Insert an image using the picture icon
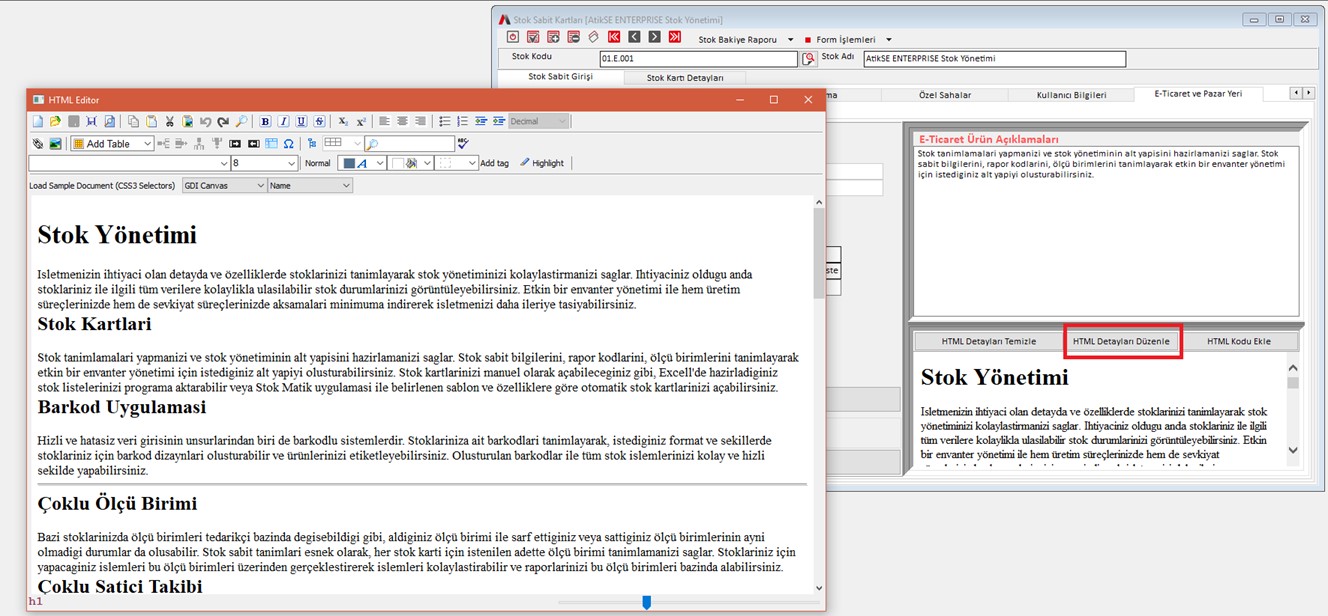The image size is (1328, 616). [56, 144]
